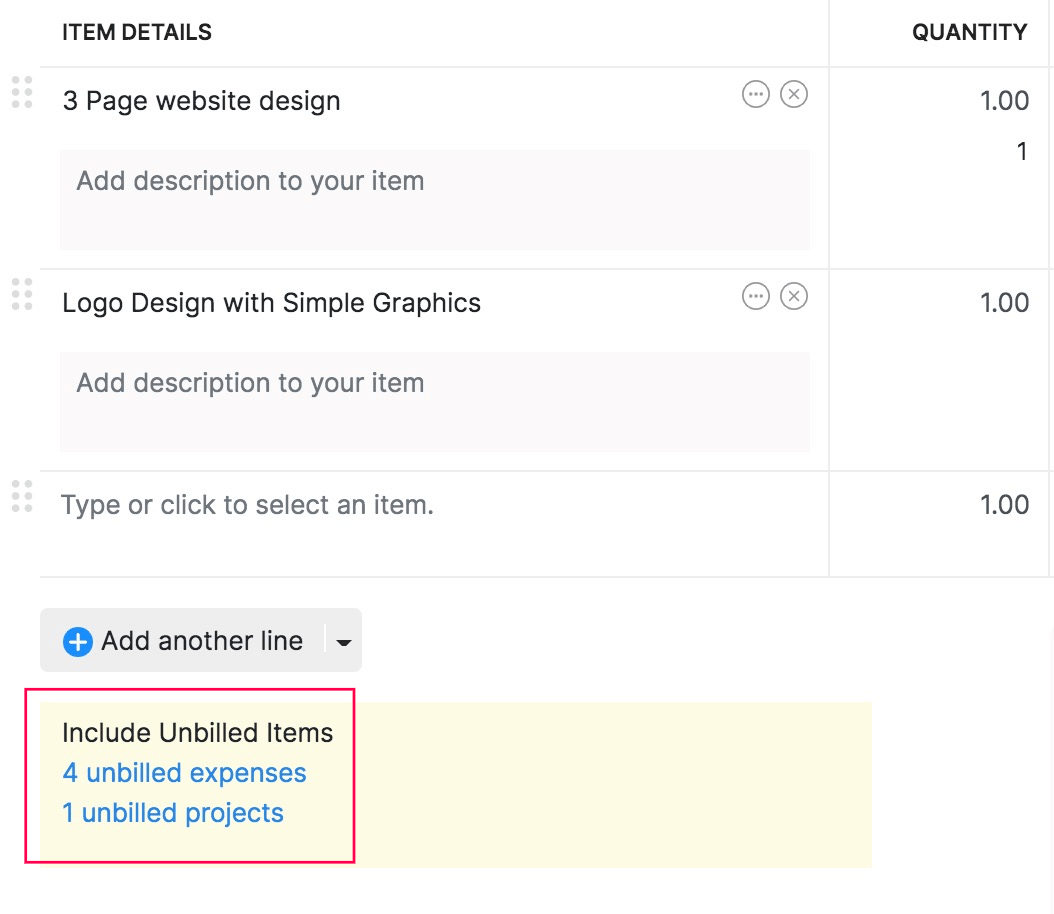Click drag handle of 3 Page website design row
This screenshot has height=914, width=1054.
pos(22,92)
